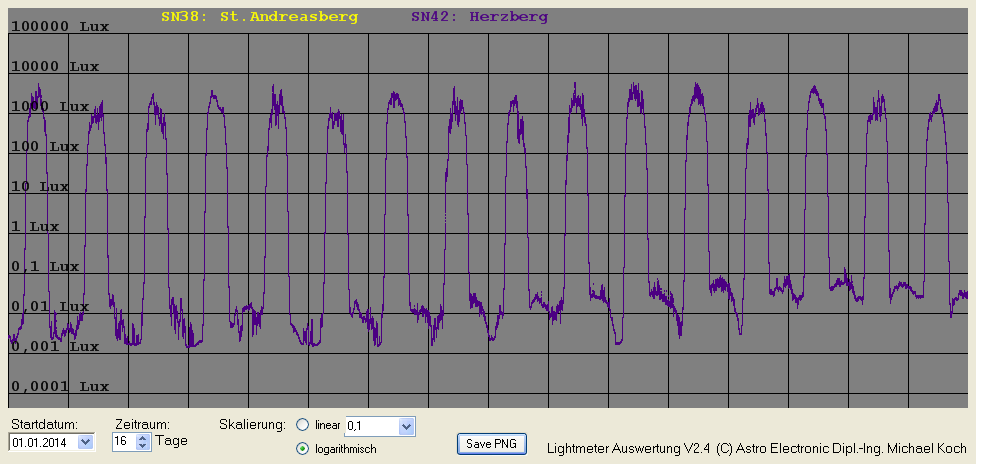981x476 pixels.
Task: Click the Save PNG button
Action: 492,443
